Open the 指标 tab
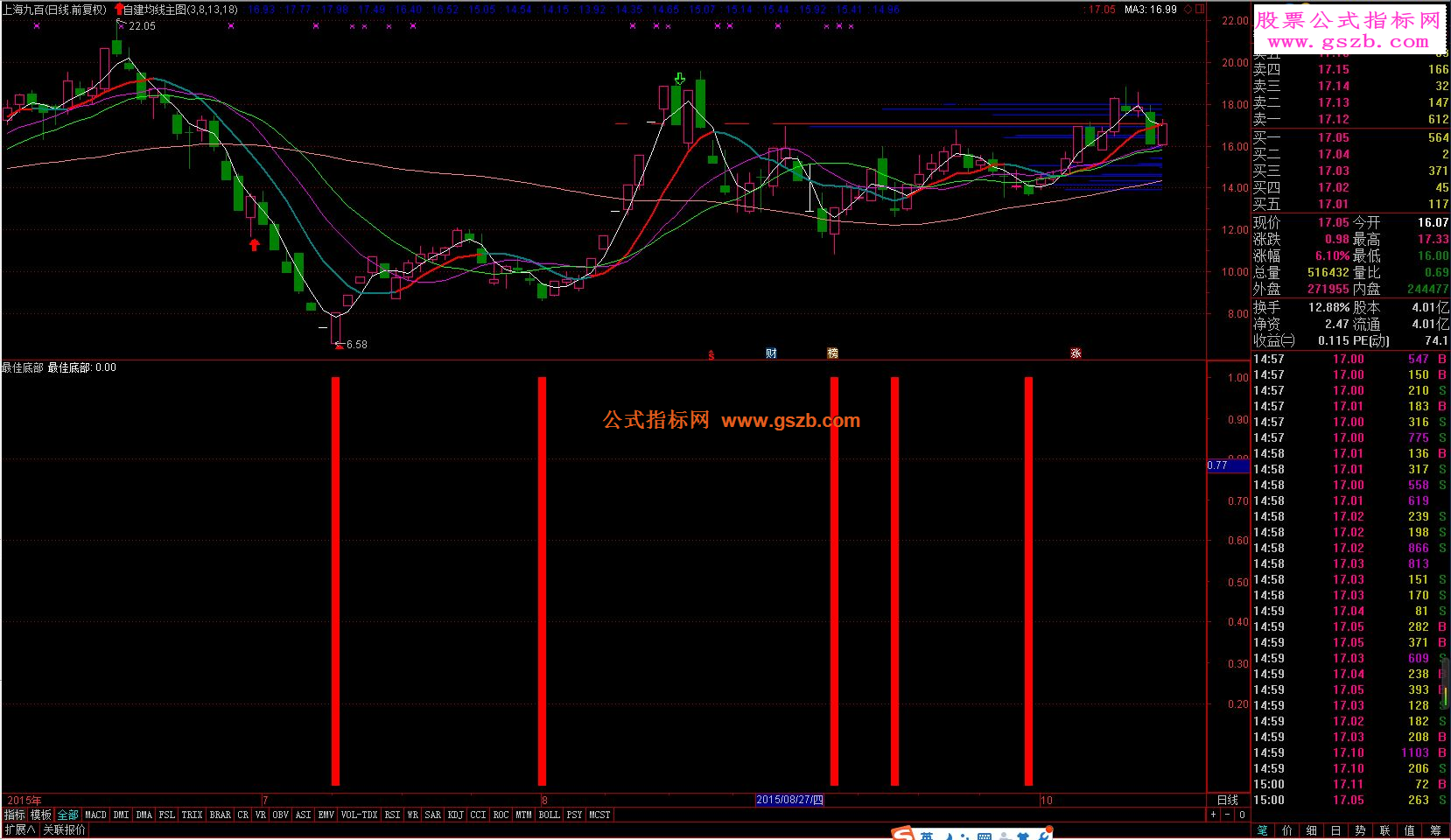This screenshot has width=1451, height=840. [15, 815]
